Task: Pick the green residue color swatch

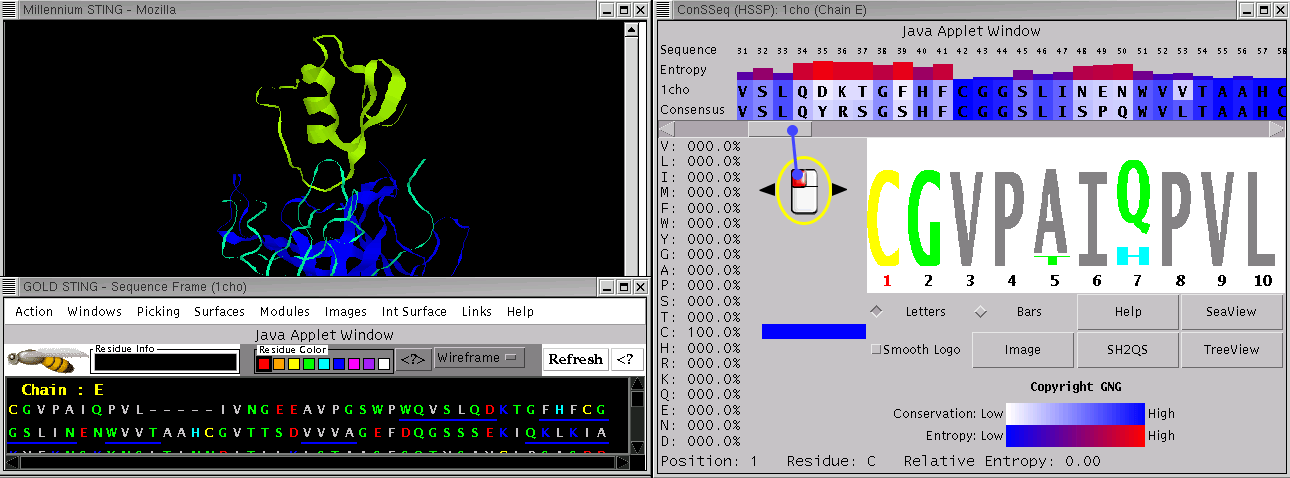Action: [x=309, y=363]
